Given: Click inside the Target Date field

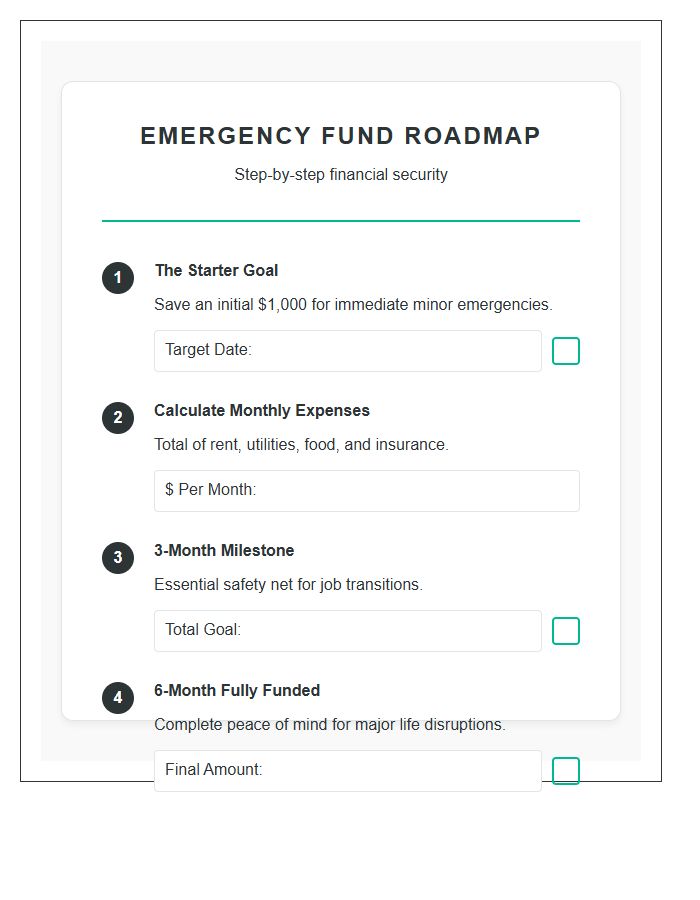Looking at the screenshot, I should point(347,351).
